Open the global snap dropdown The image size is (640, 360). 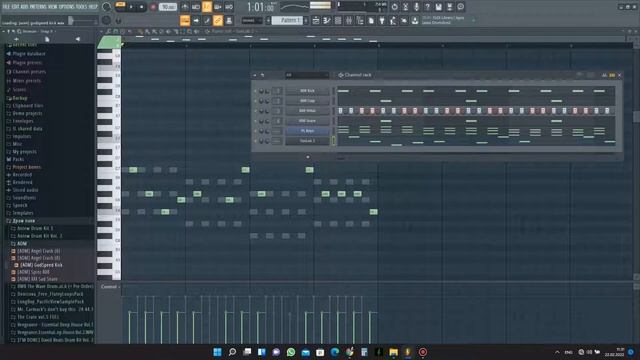[x=252, y=20]
